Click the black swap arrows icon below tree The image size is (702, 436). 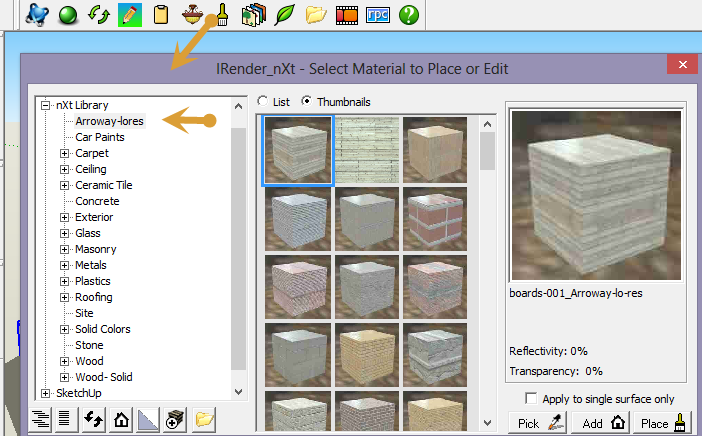[94, 420]
